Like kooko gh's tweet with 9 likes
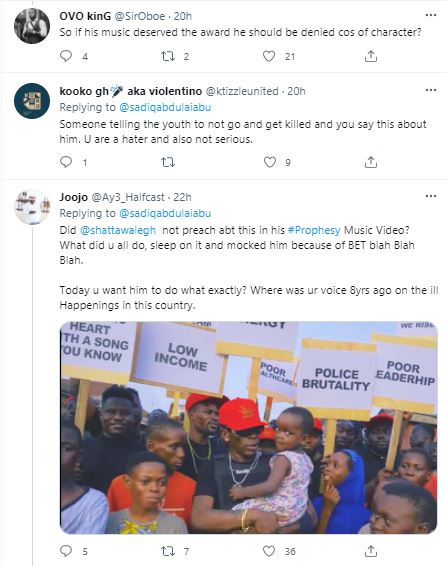Viewport: 447px width, 566px height. click(x=269, y=162)
